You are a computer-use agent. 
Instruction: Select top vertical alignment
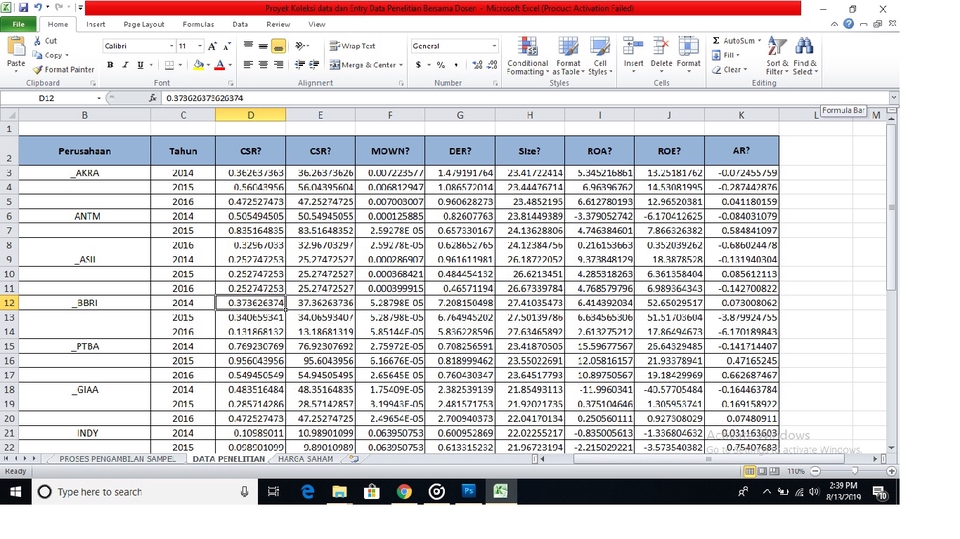[x=248, y=46]
